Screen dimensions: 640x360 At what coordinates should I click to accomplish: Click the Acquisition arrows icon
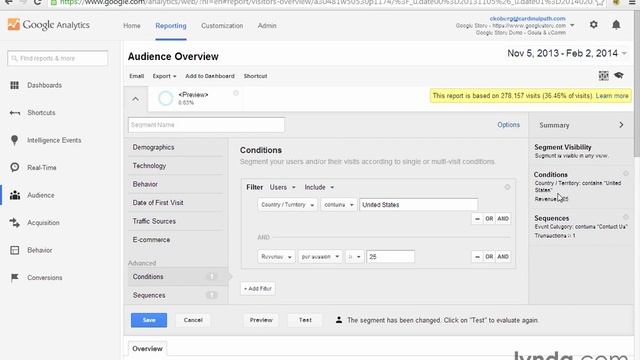(15, 222)
